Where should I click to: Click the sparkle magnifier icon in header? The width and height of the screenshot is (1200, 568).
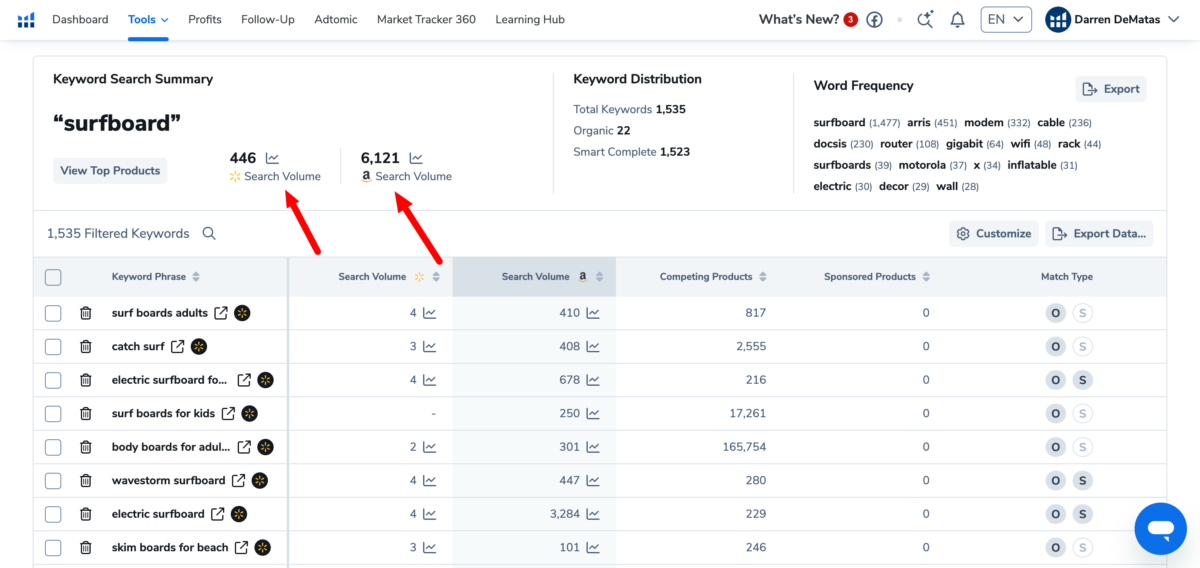coord(924,20)
